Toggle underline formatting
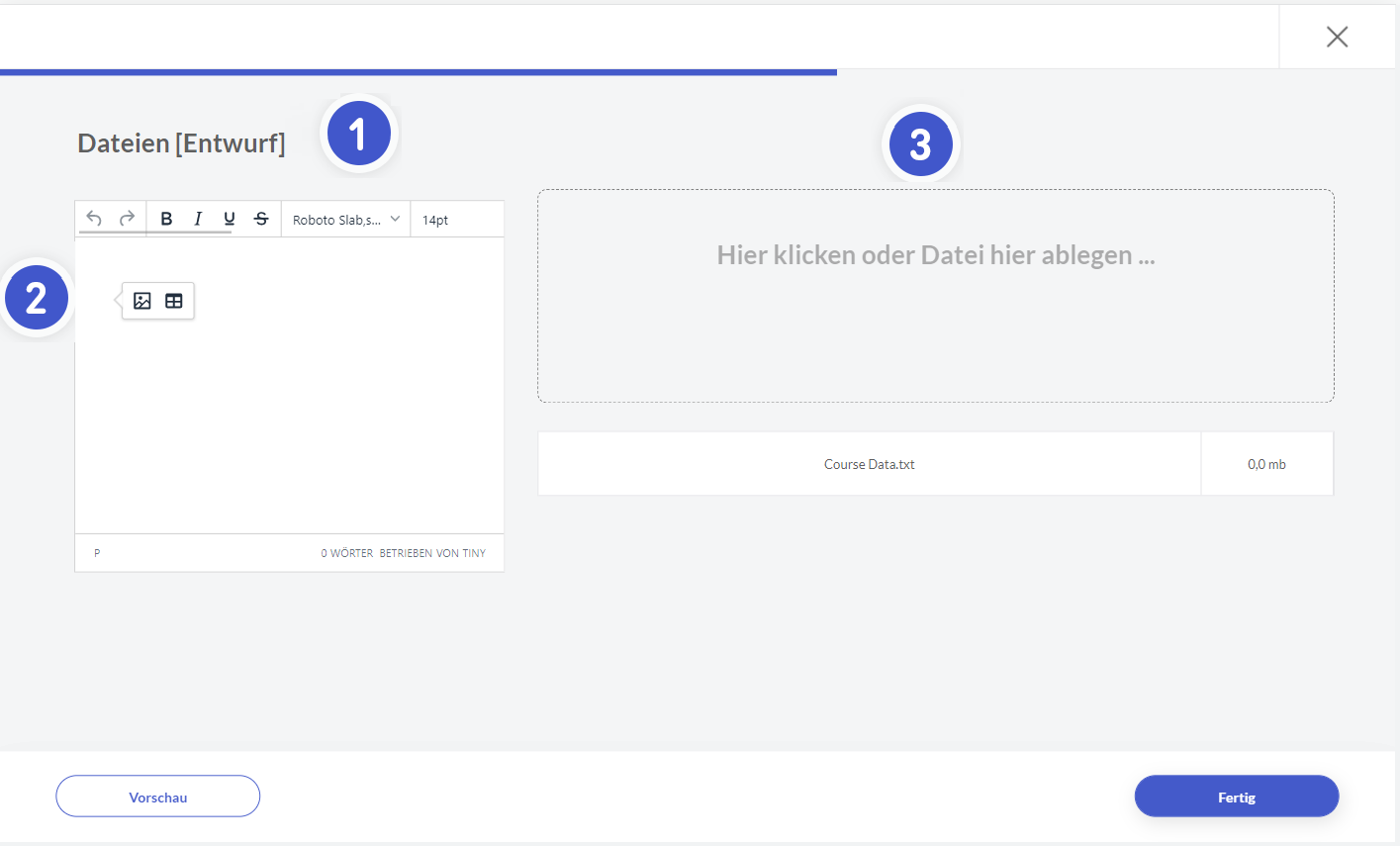The image size is (1400, 846). click(230, 219)
